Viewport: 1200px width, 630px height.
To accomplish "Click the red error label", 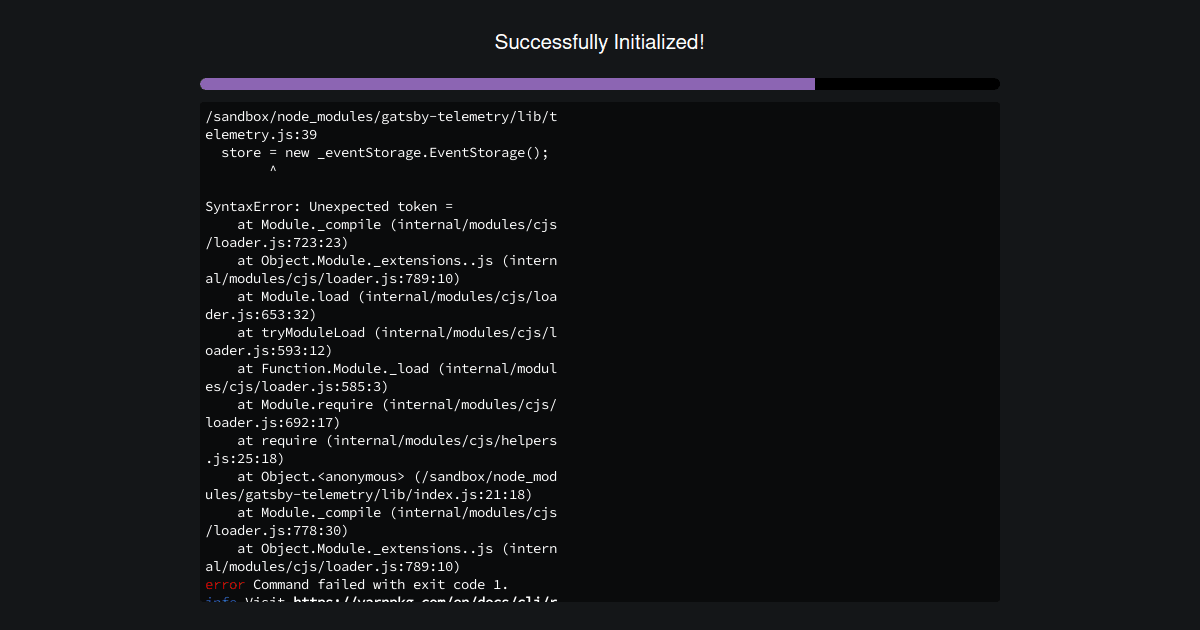I will coord(222,584).
